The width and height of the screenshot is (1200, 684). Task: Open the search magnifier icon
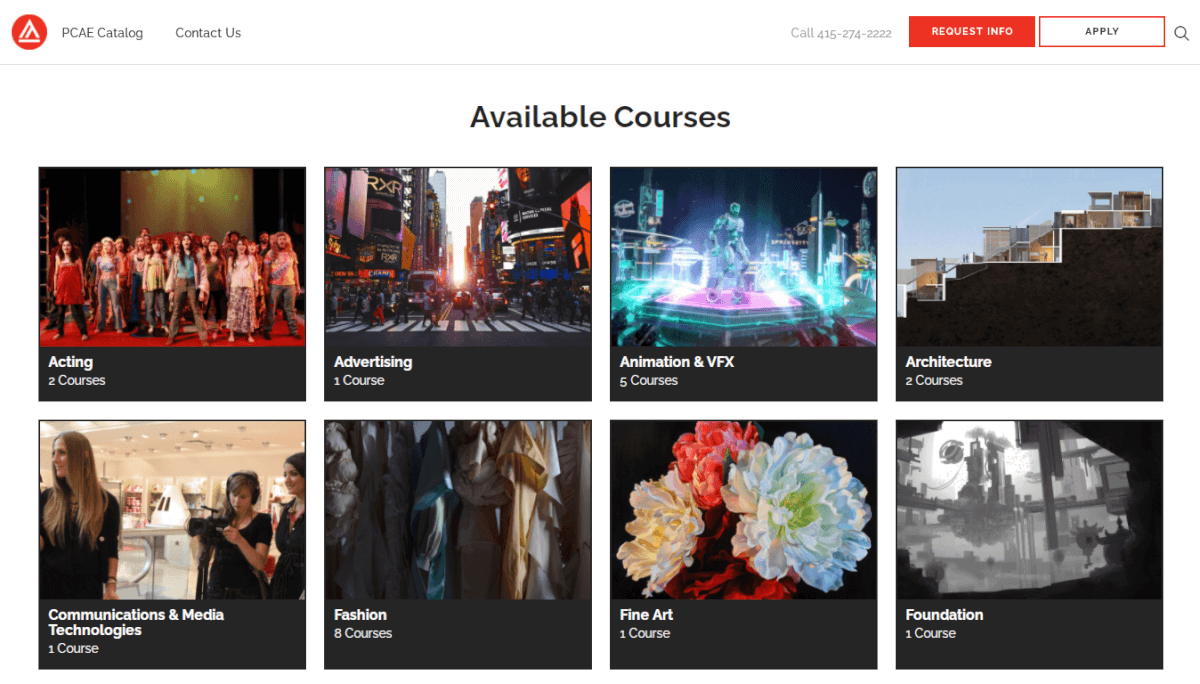pos(1181,33)
